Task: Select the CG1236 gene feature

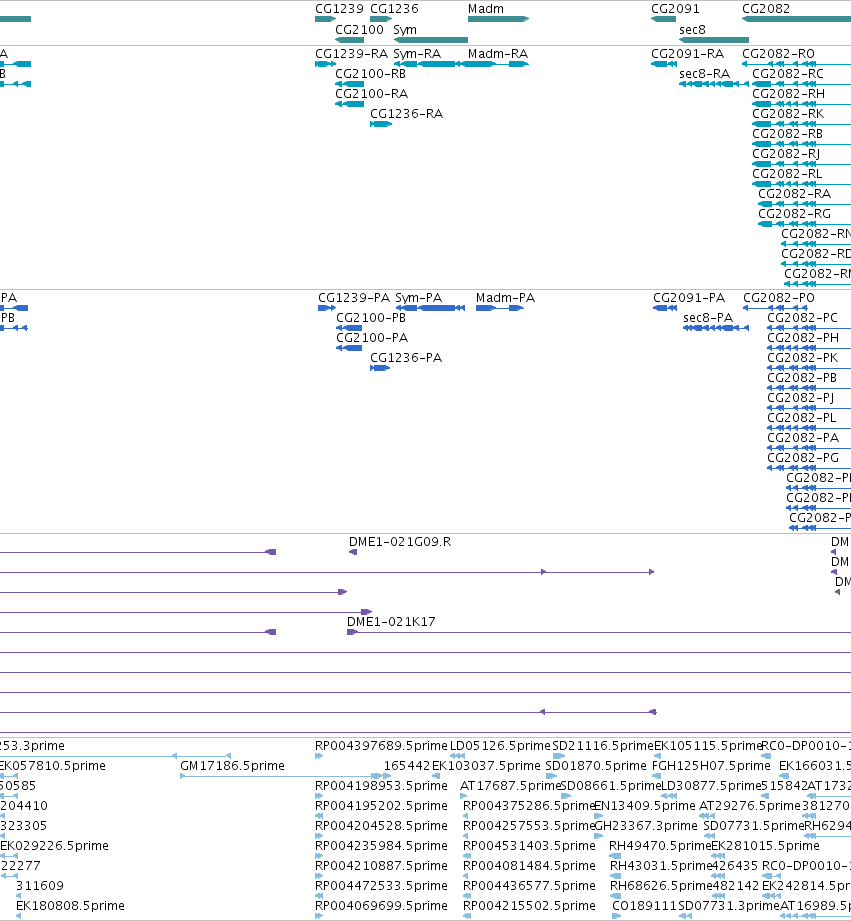Action: [381, 19]
